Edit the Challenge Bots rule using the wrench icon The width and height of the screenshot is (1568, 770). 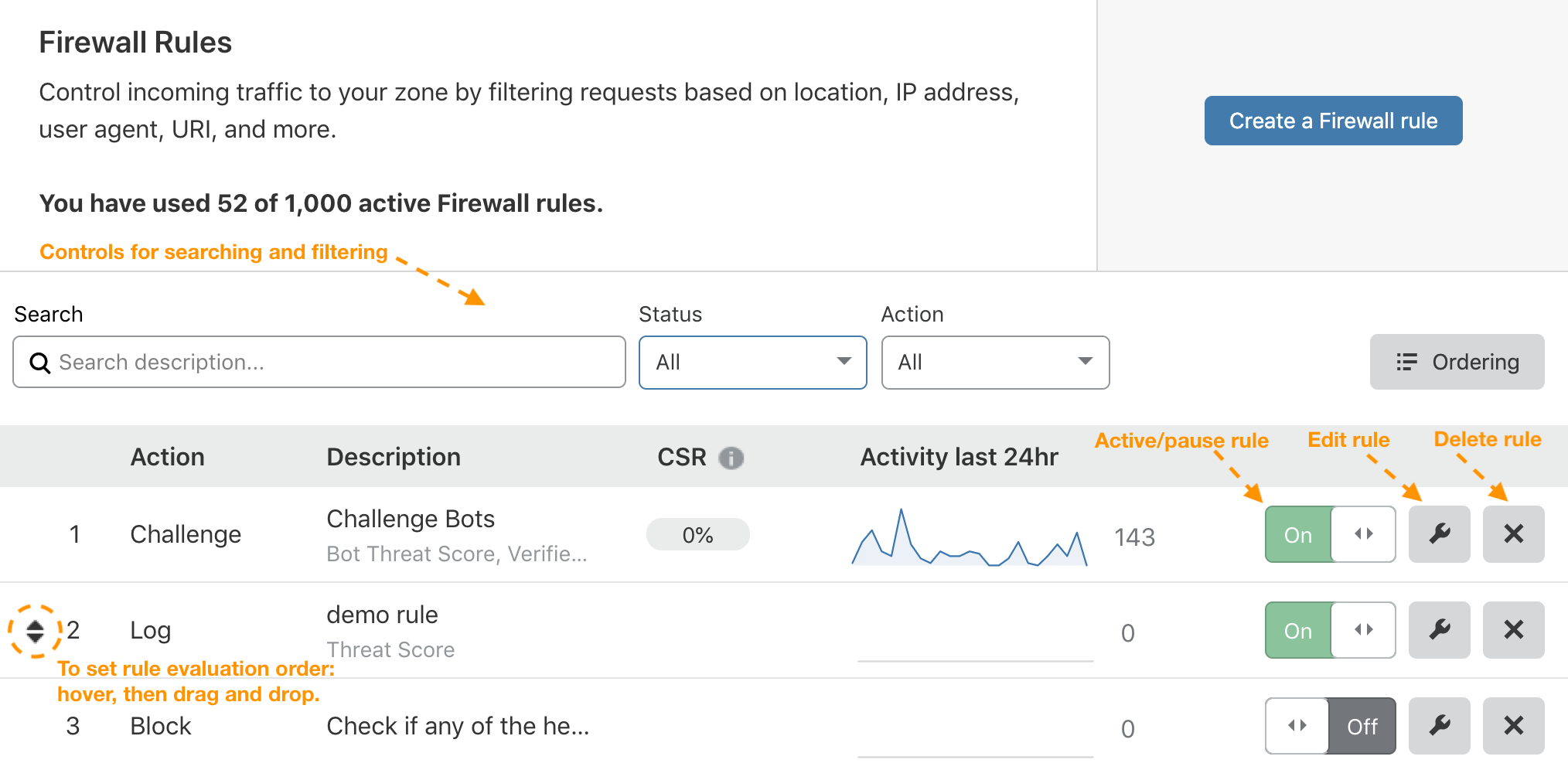1439,533
